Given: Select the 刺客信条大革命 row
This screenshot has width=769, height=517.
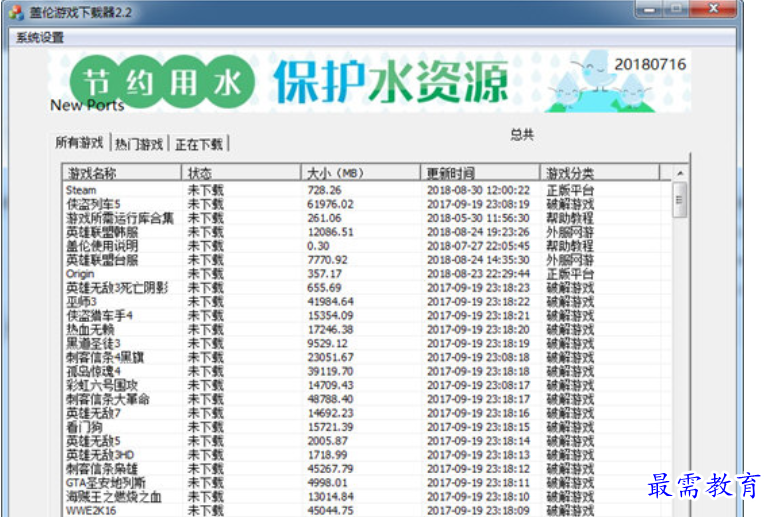Looking at the screenshot, I should 367,399.
